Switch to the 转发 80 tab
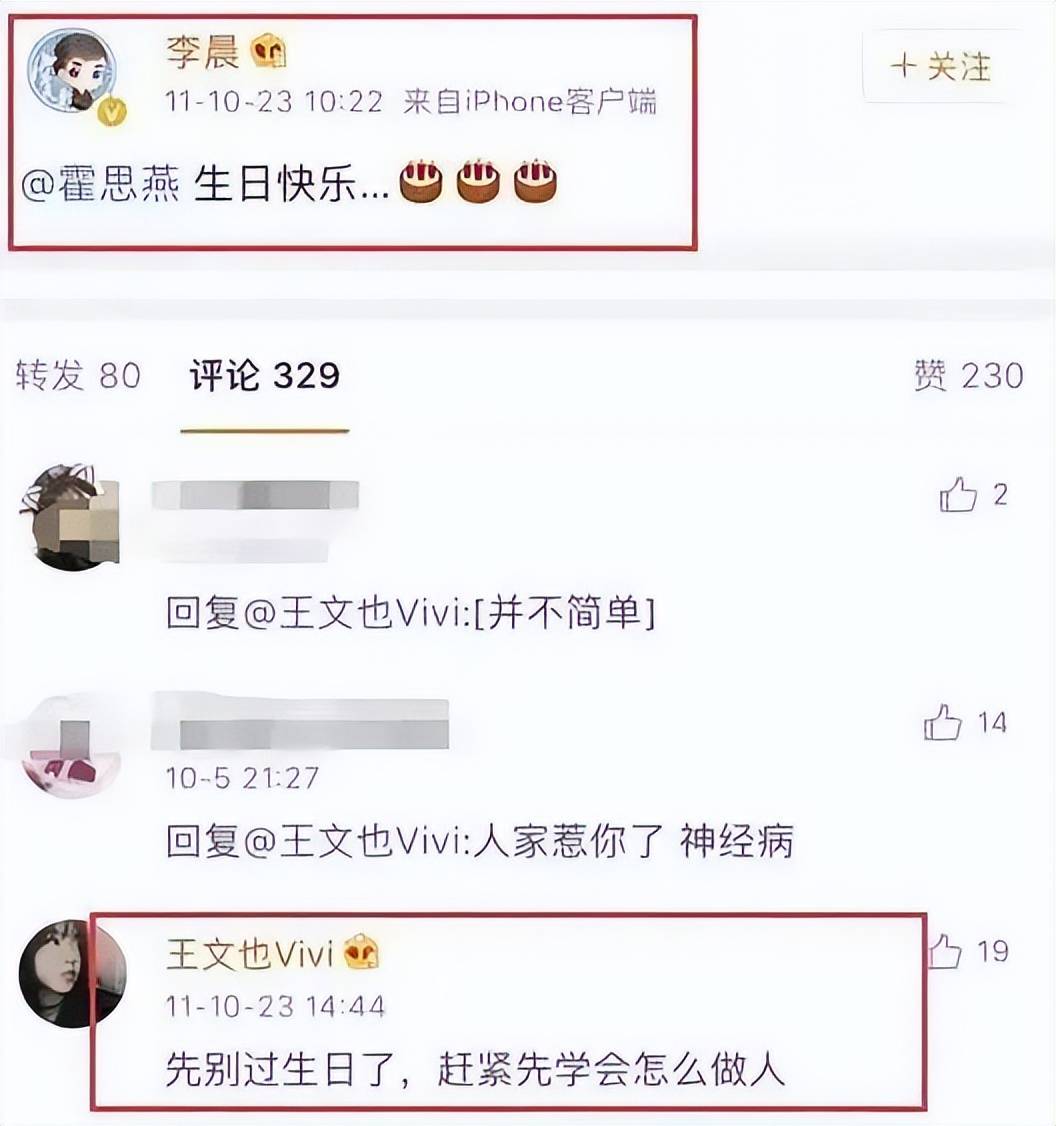 point(78,376)
